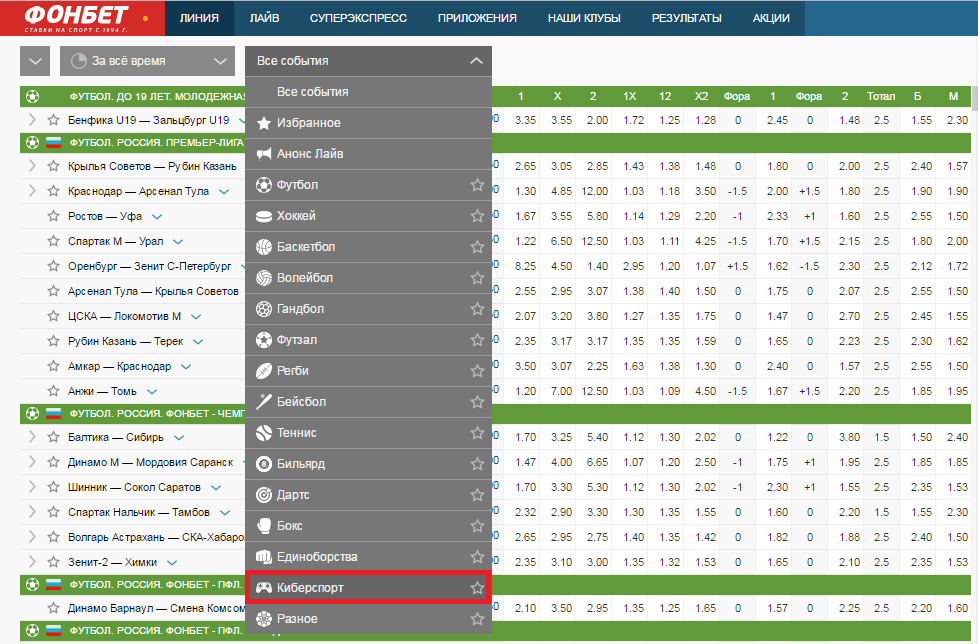Click the Тотал column header
The image size is (978, 644).
881,97
